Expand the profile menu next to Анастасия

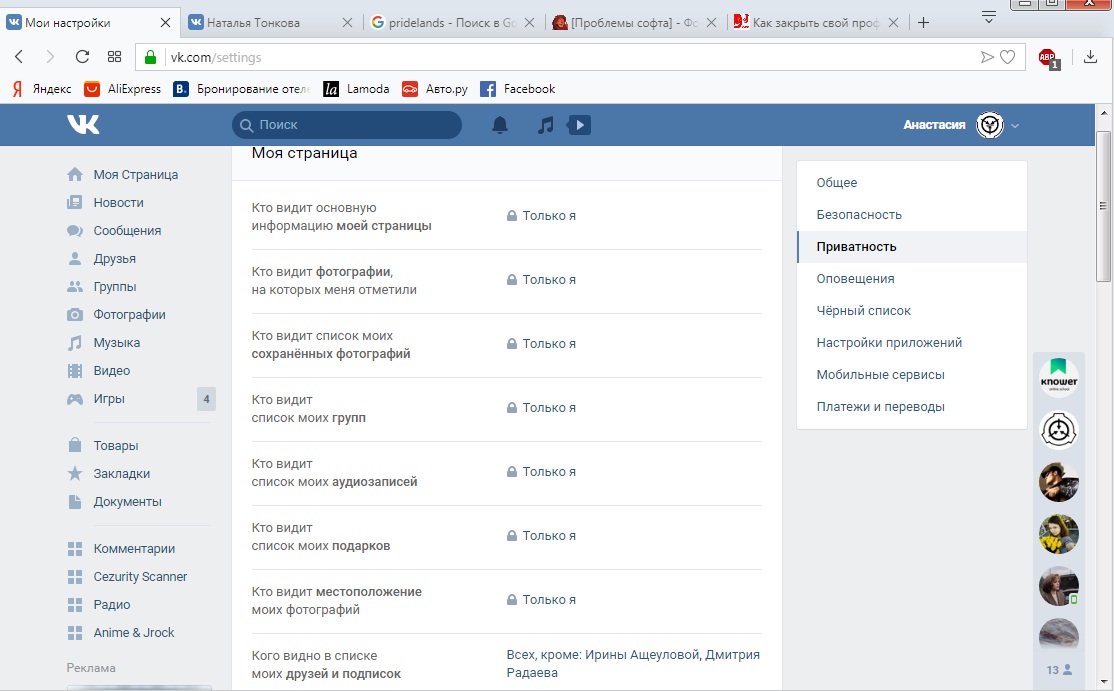click(1015, 126)
